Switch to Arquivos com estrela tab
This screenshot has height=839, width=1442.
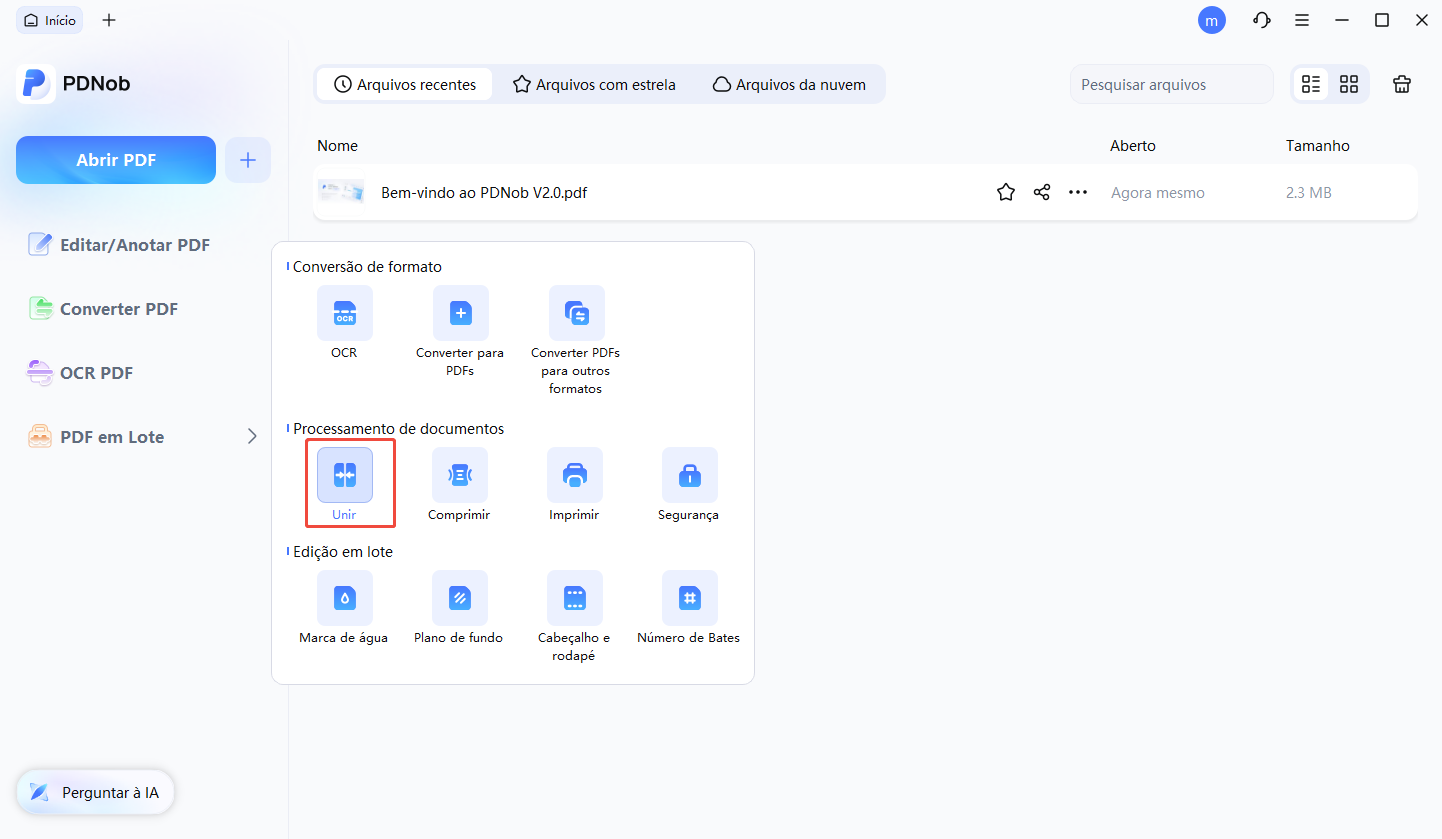594,85
